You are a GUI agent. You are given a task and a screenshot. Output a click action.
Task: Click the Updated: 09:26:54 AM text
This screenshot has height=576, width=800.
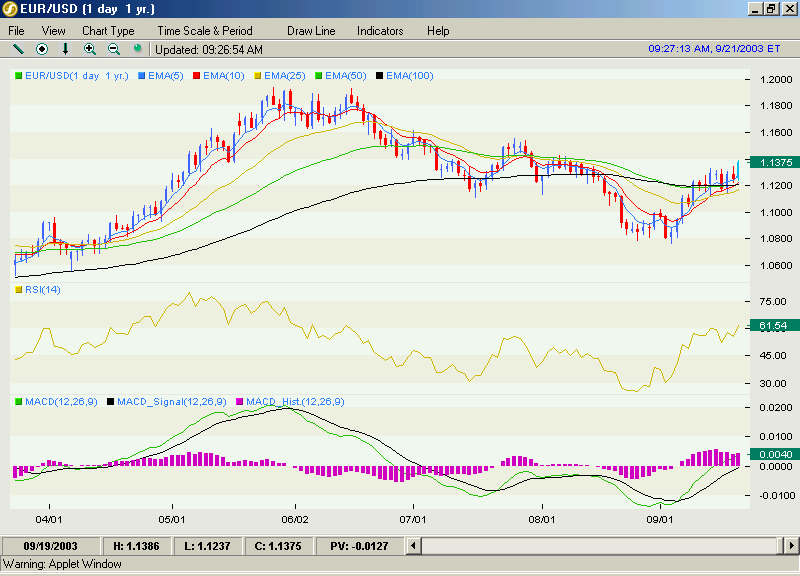pos(209,49)
